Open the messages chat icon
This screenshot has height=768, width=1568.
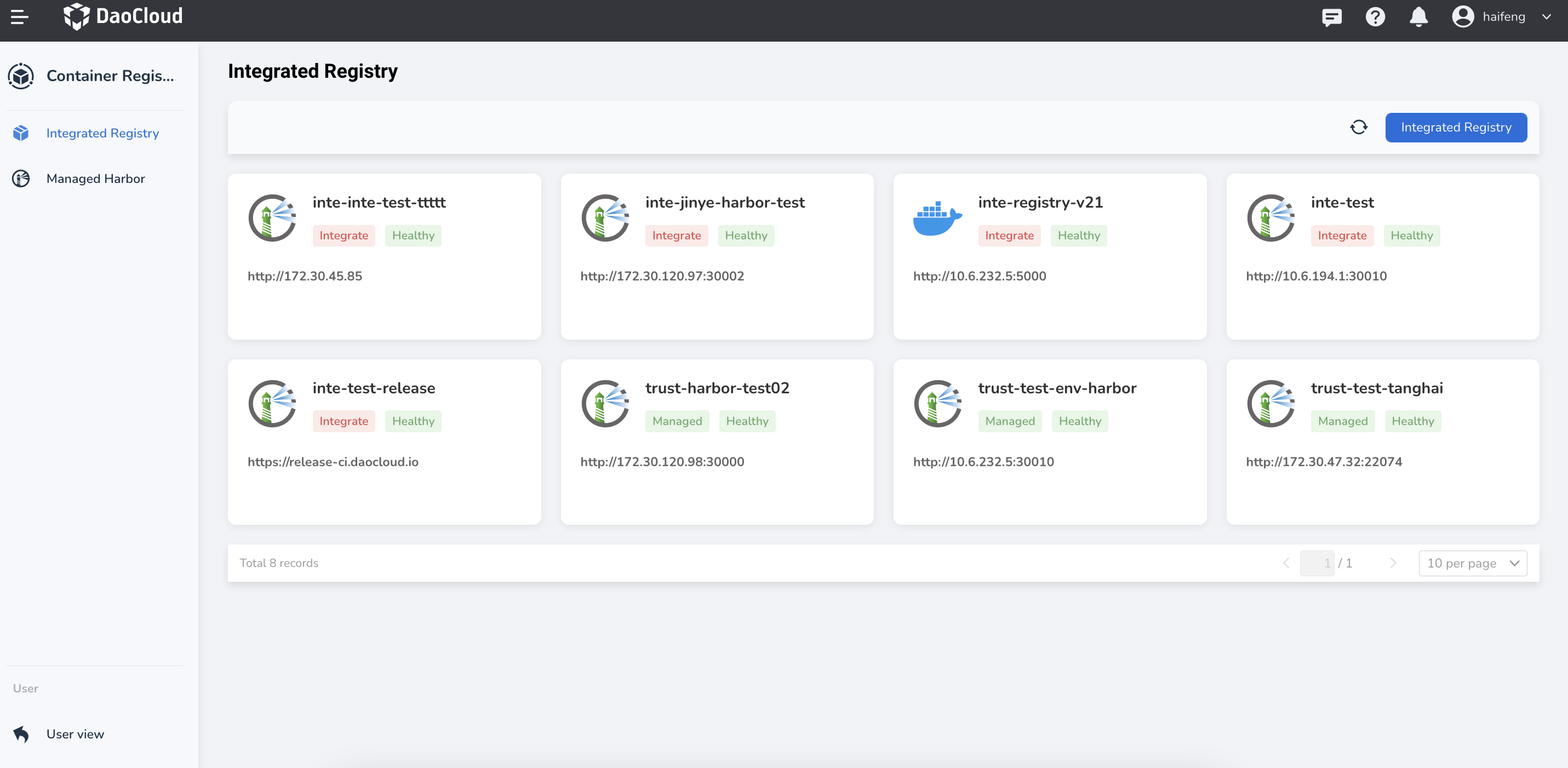[x=1332, y=17]
